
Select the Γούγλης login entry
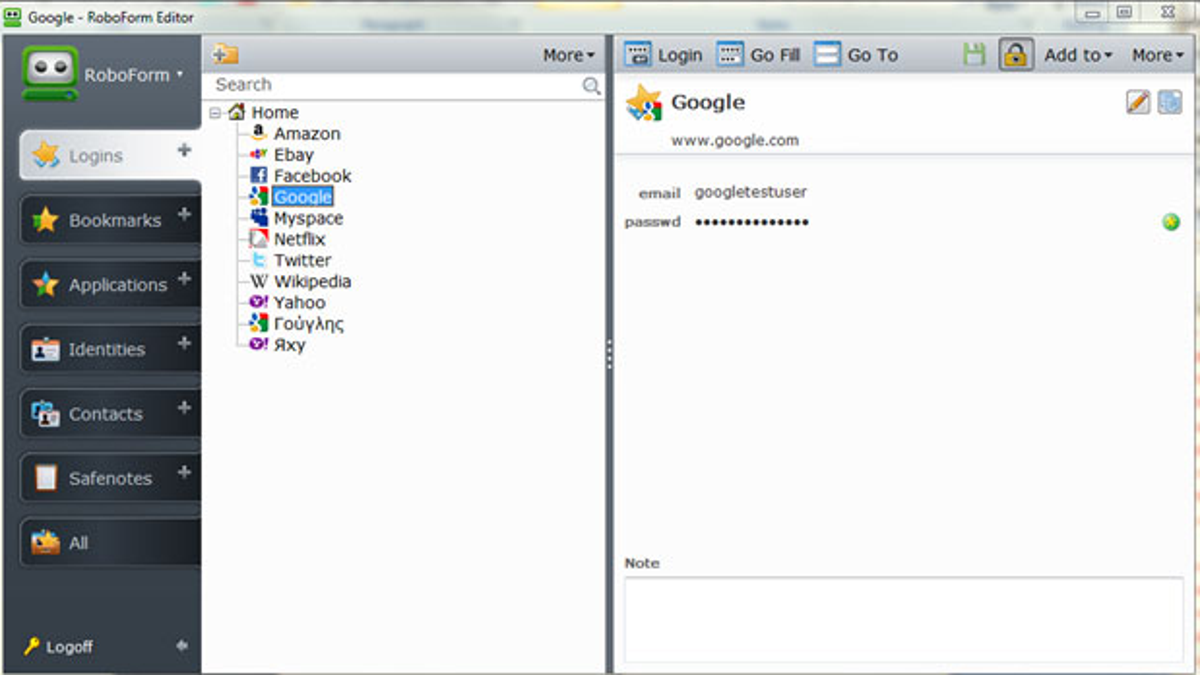309,324
